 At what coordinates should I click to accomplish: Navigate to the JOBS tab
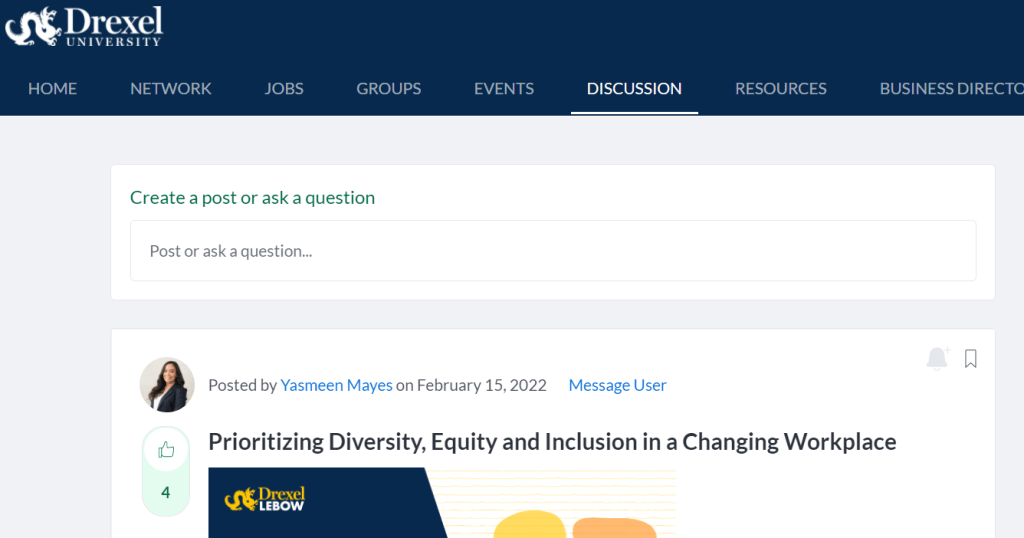(284, 88)
